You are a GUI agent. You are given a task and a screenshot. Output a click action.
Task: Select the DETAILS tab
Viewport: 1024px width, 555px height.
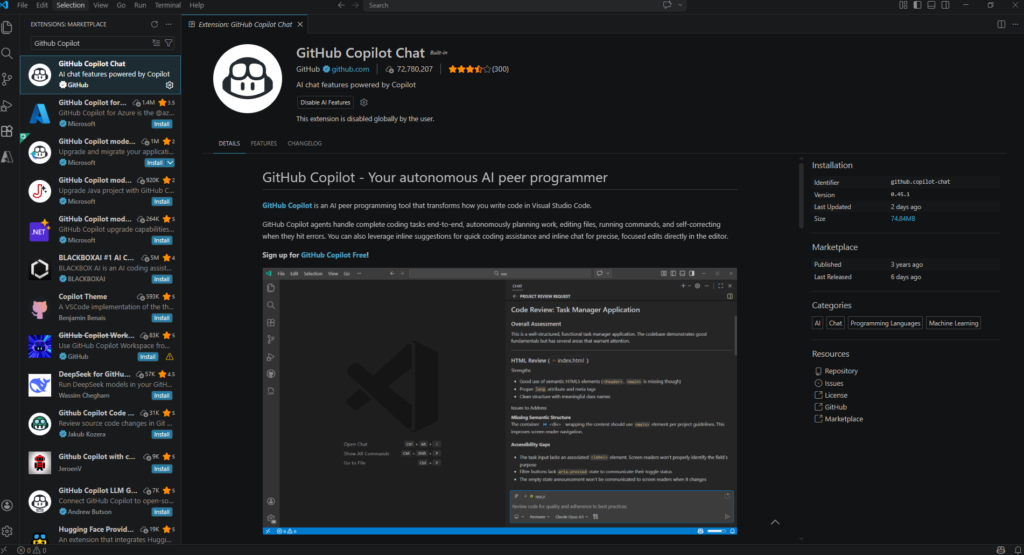click(x=229, y=144)
